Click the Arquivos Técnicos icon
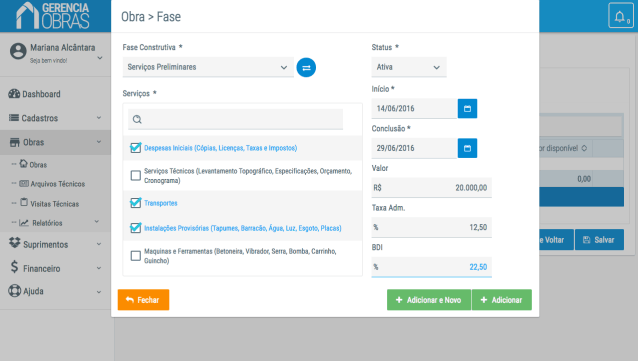This screenshot has height=361, width=638. coord(24,184)
